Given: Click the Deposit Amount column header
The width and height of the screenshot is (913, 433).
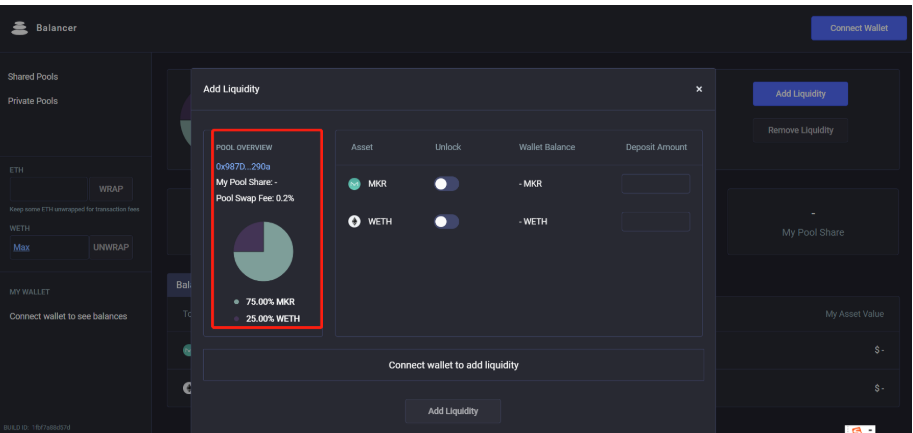Looking at the screenshot, I should point(656,147).
